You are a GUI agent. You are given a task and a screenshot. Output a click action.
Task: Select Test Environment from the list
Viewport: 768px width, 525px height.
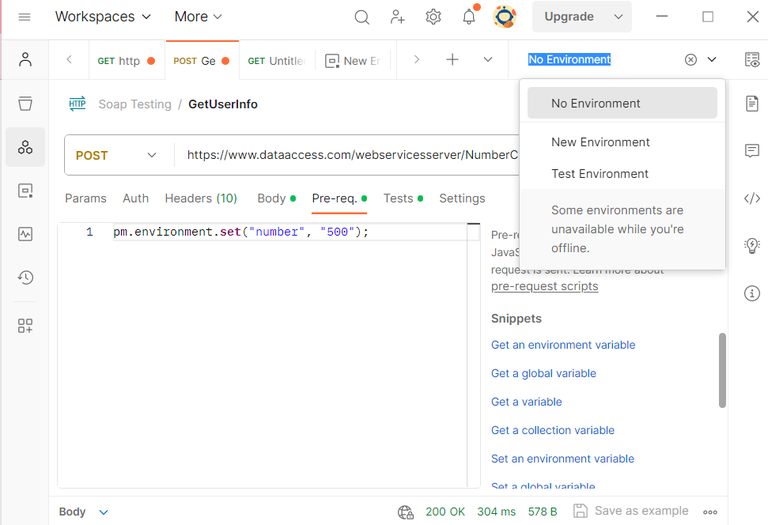[600, 174]
